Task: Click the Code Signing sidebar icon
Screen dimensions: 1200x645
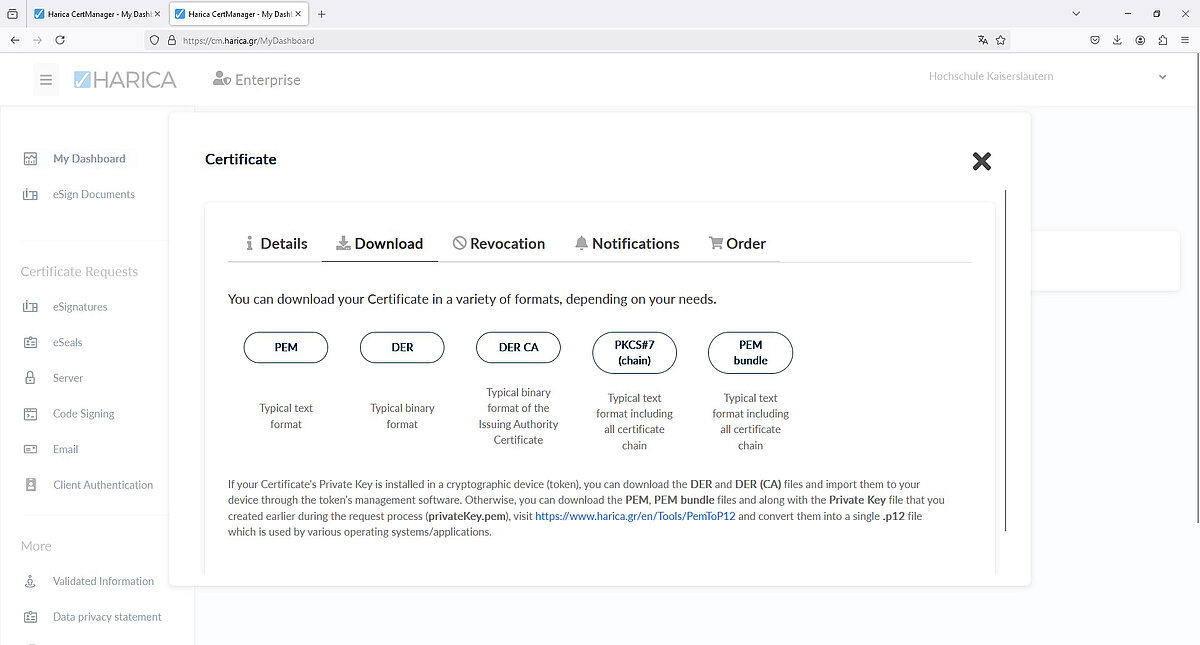Action: tap(30, 414)
